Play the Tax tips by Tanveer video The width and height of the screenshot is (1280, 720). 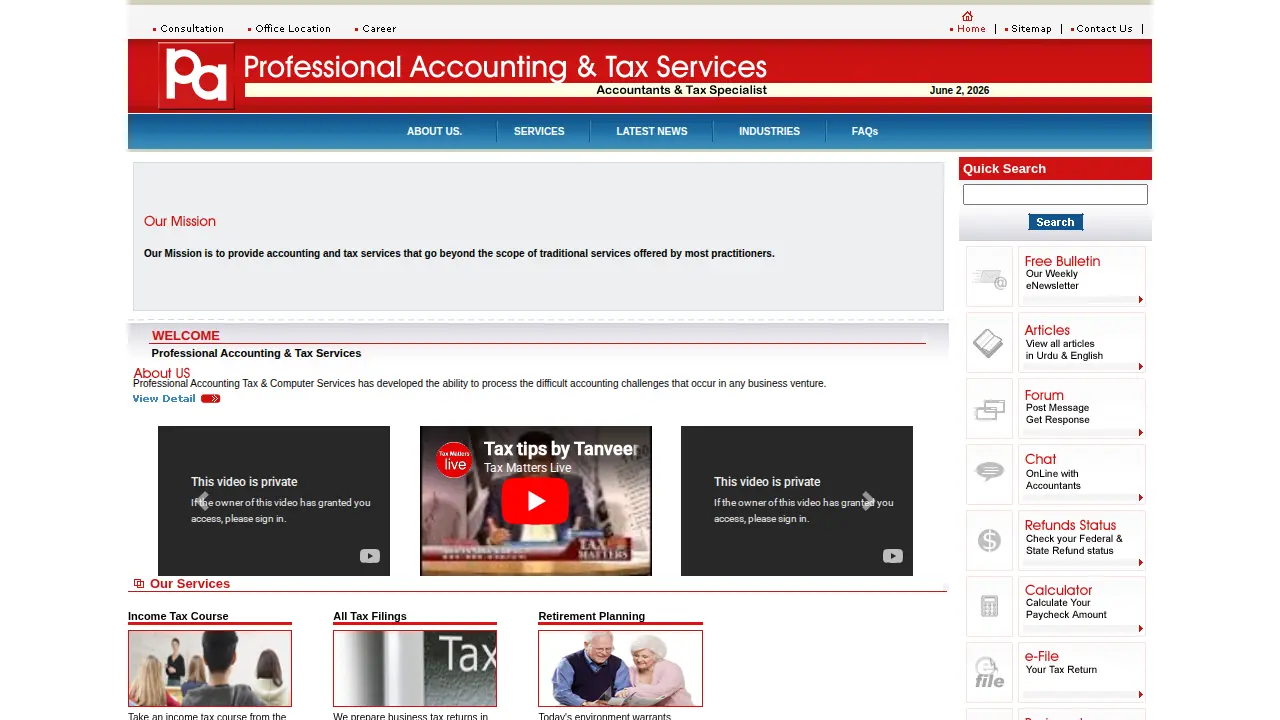(535, 501)
